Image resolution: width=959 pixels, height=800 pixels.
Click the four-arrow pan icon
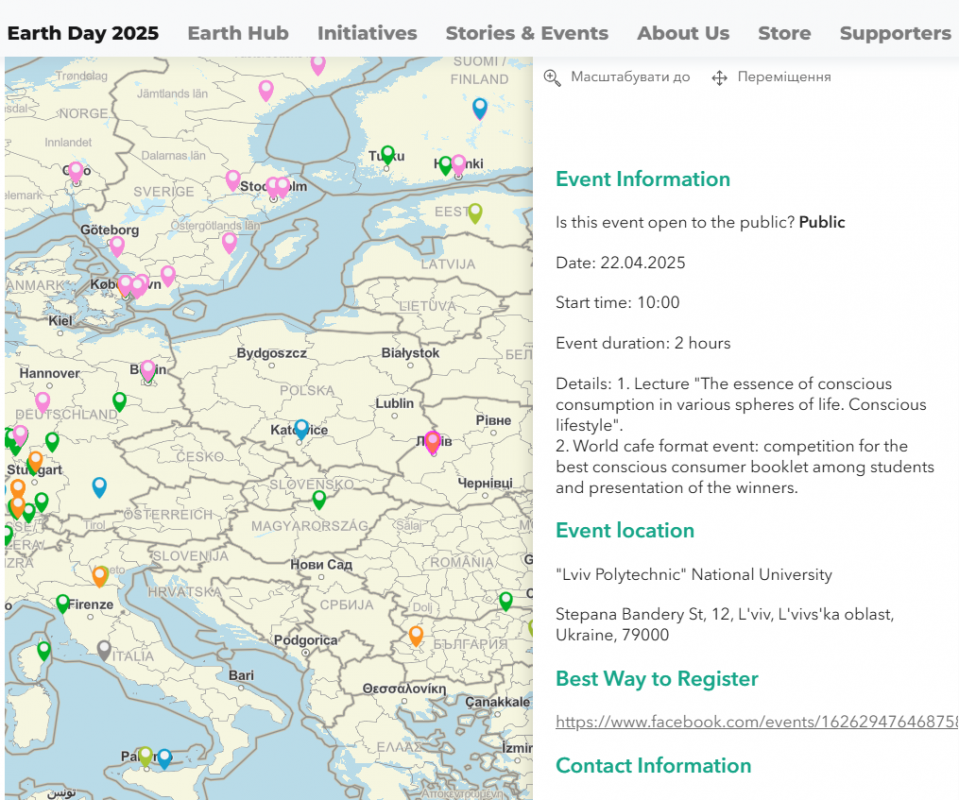pos(718,77)
